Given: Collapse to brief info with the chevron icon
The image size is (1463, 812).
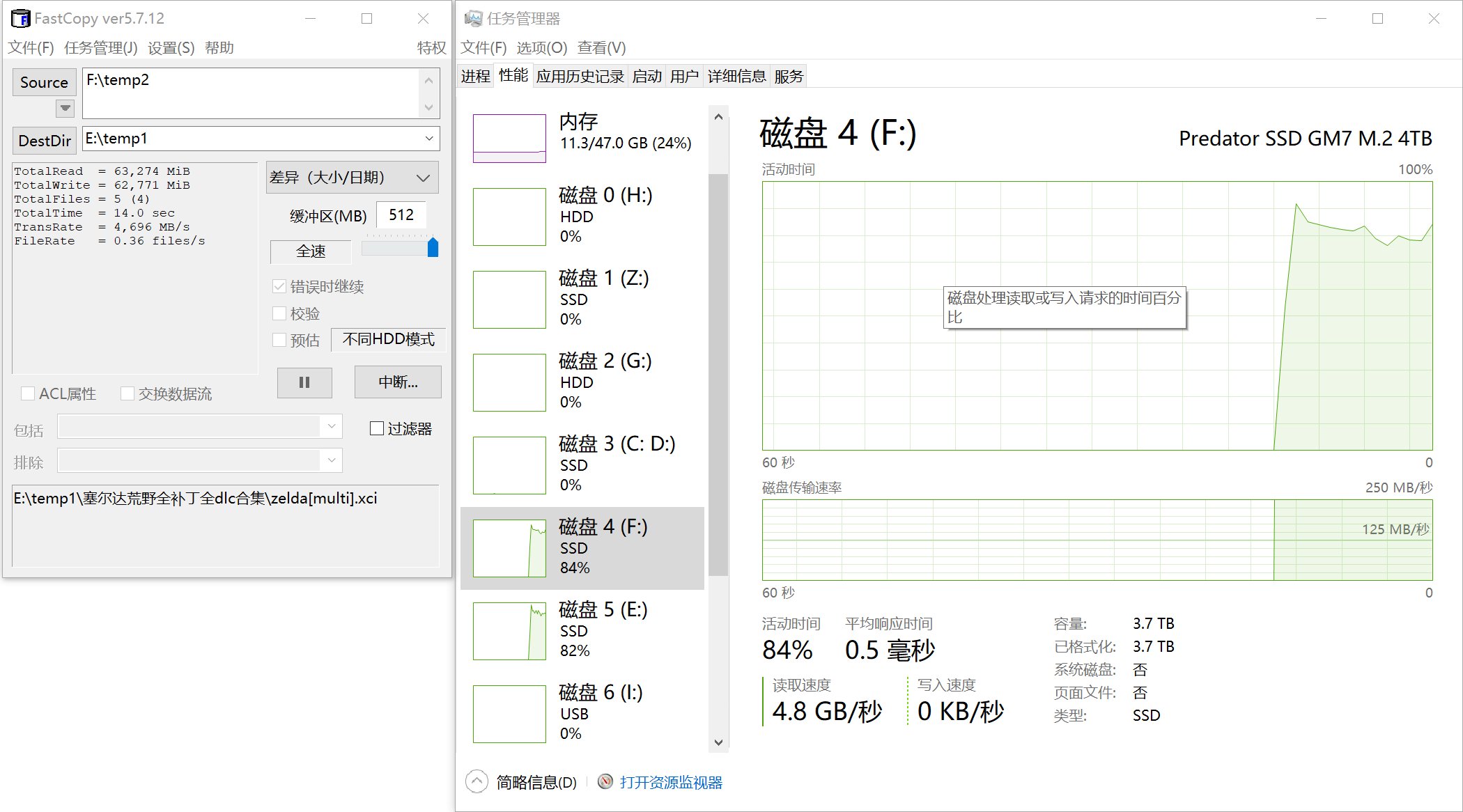Looking at the screenshot, I should coord(477,781).
